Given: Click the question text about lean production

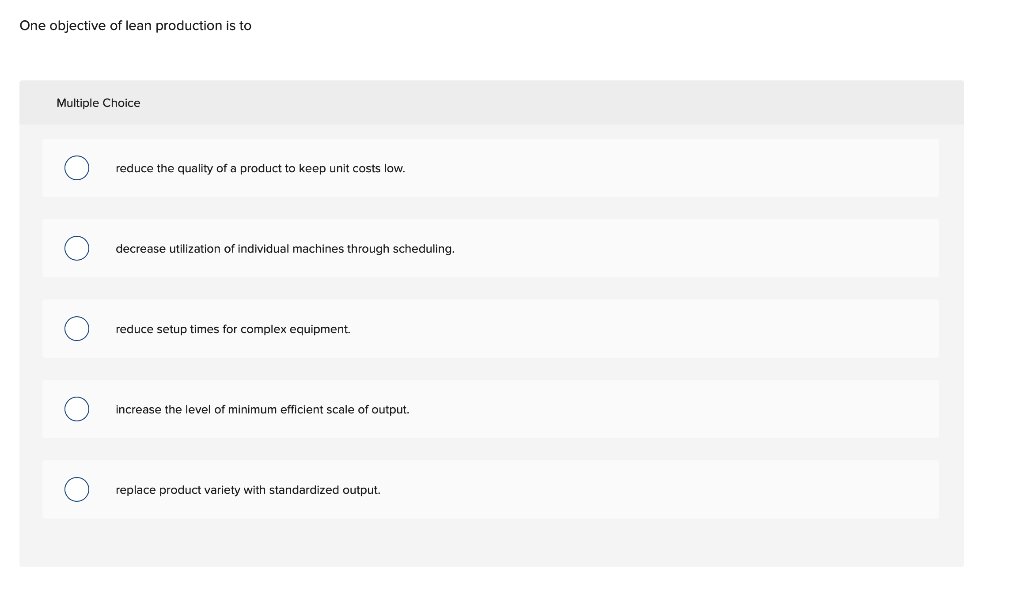Looking at the screenshot, I should click(135, 25).
